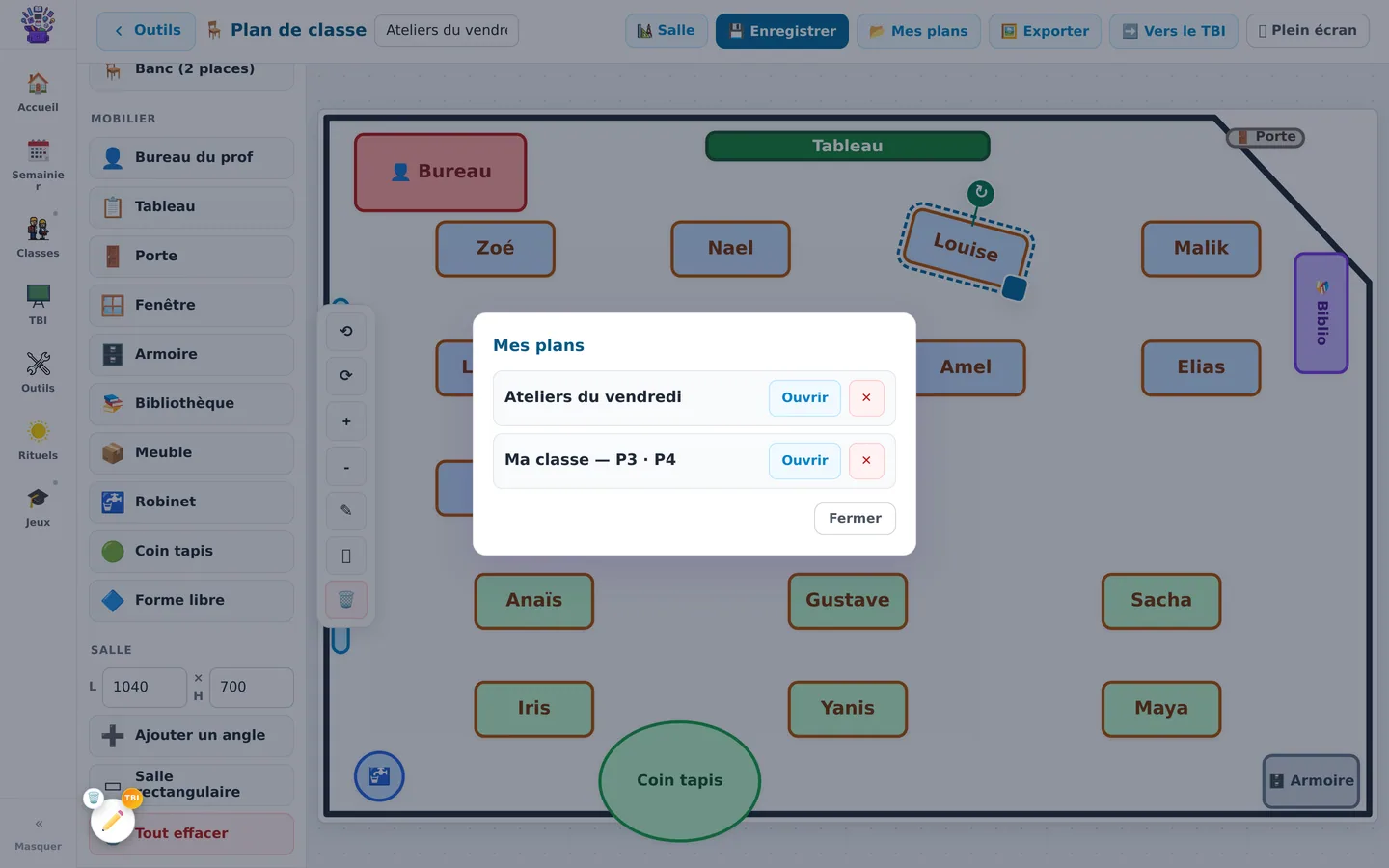Click the edit pencil in canvas toolbar
The image size is (1389, 868).
[x=346, y=510]
